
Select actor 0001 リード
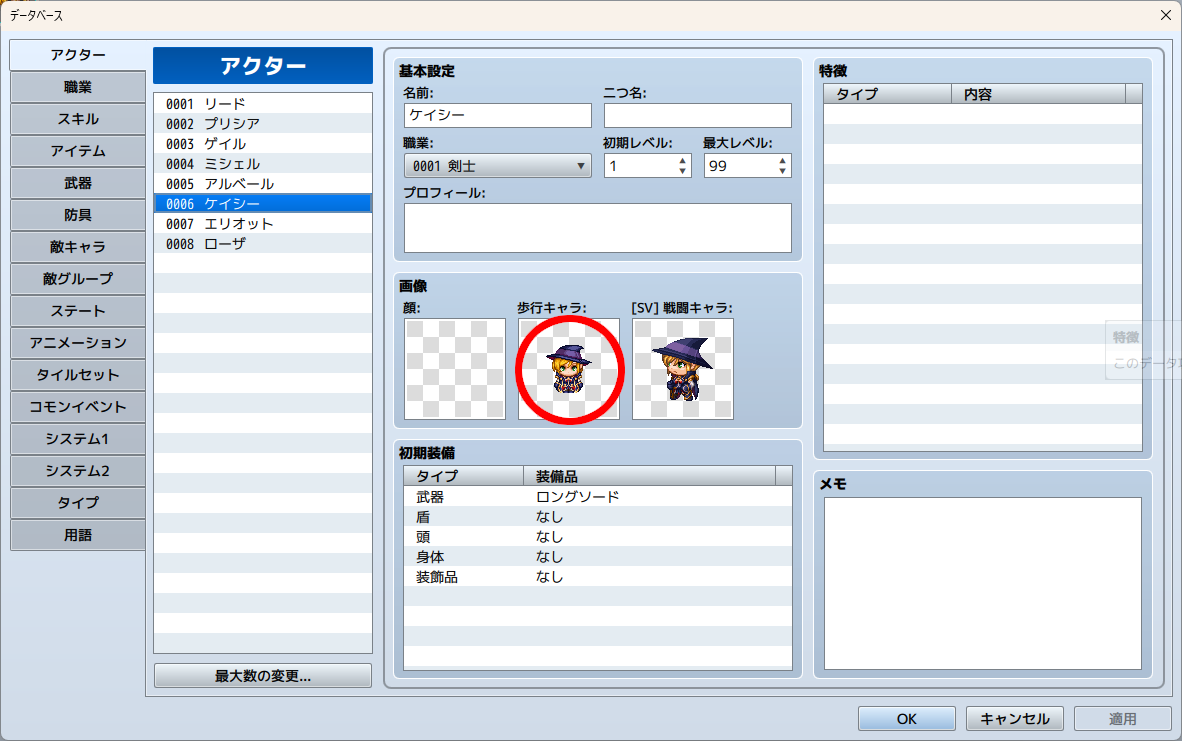[262, 104]
